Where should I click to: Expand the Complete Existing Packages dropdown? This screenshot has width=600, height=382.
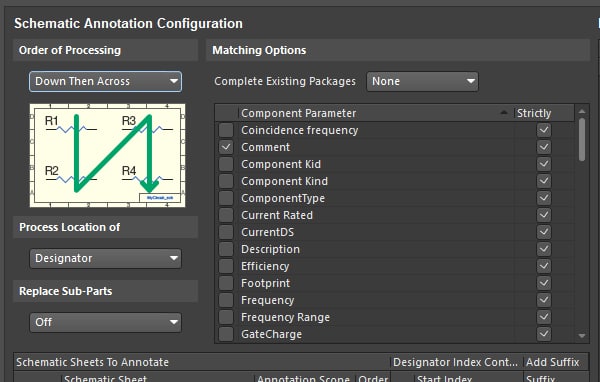(x=422, y=81)
